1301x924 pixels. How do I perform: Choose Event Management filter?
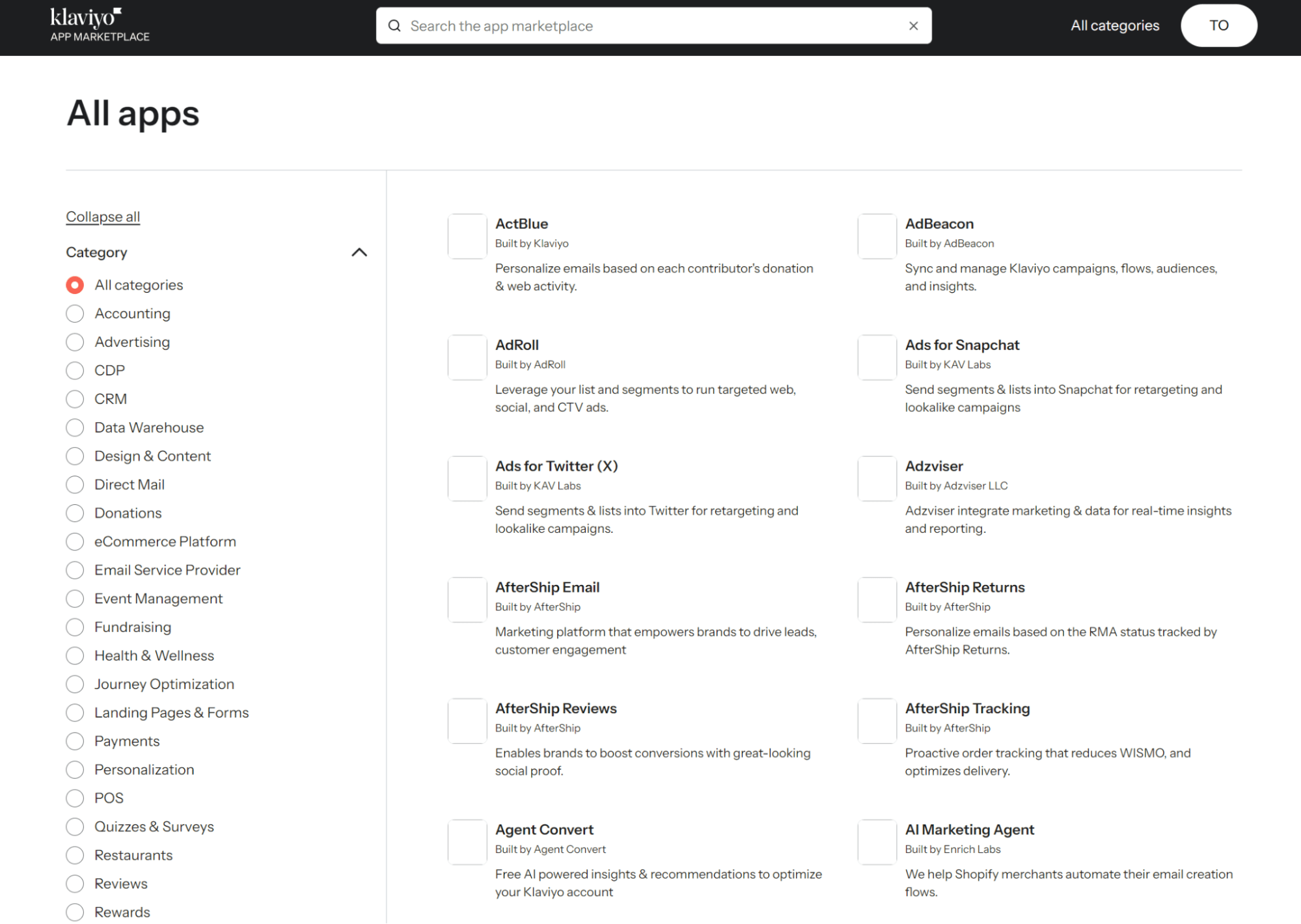75,599
